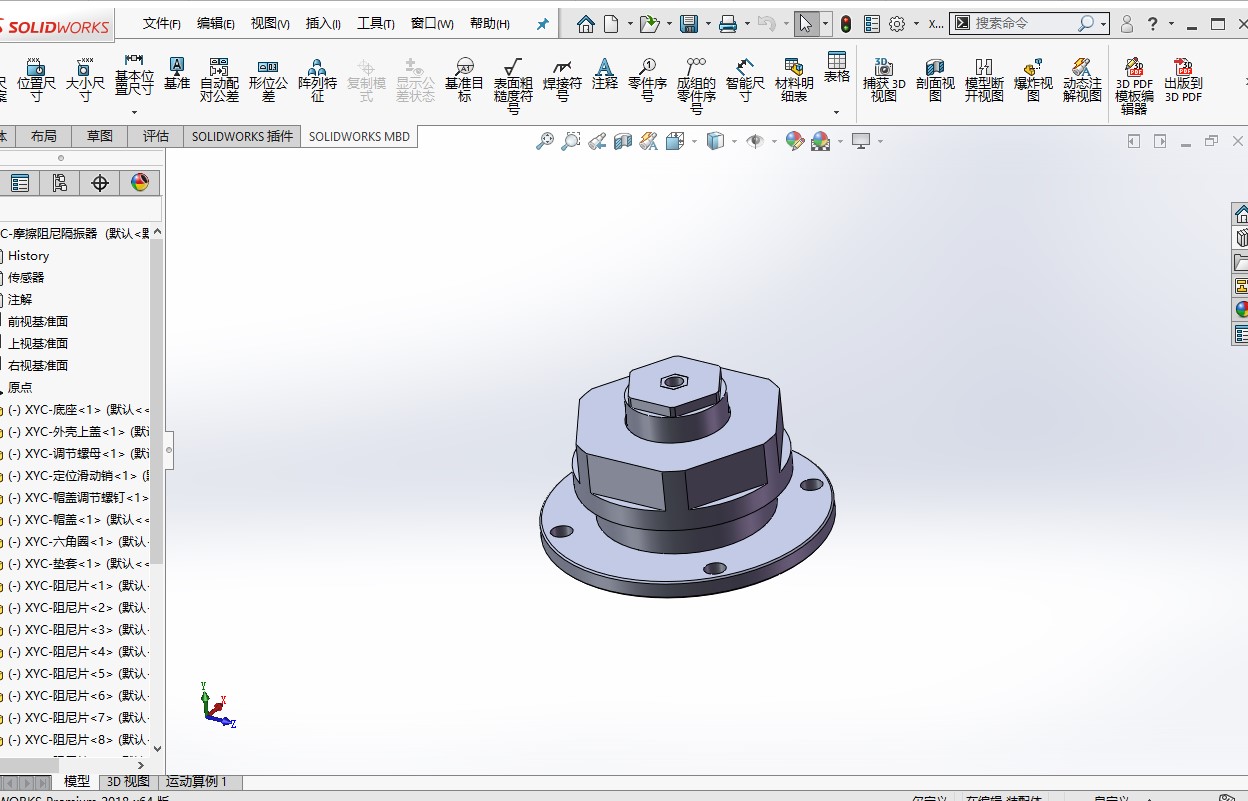Expand the display style cube dropdown
1248x801 pixels.
coord(735,142)
